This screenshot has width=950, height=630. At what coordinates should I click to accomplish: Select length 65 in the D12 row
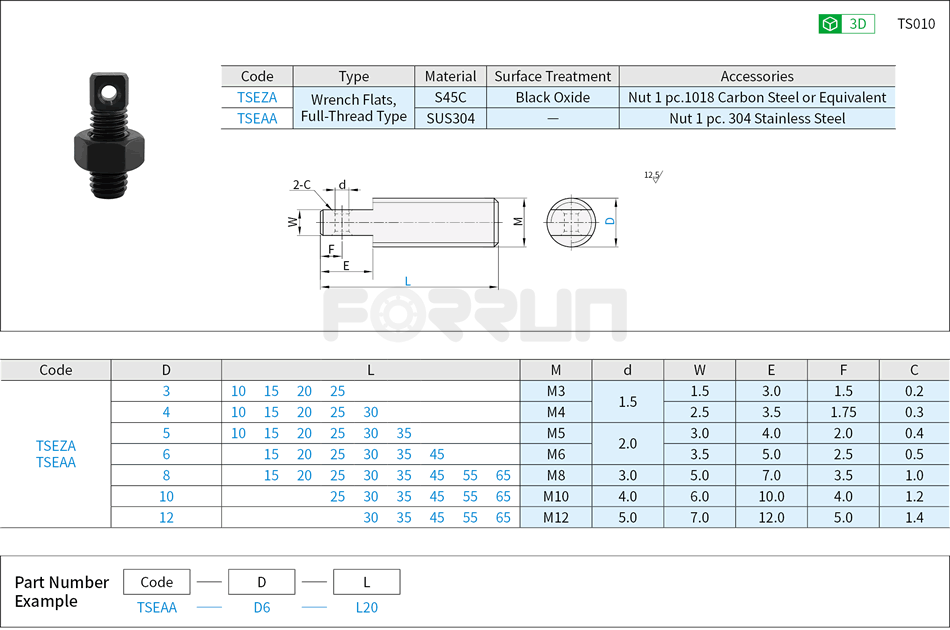[502, 517]
